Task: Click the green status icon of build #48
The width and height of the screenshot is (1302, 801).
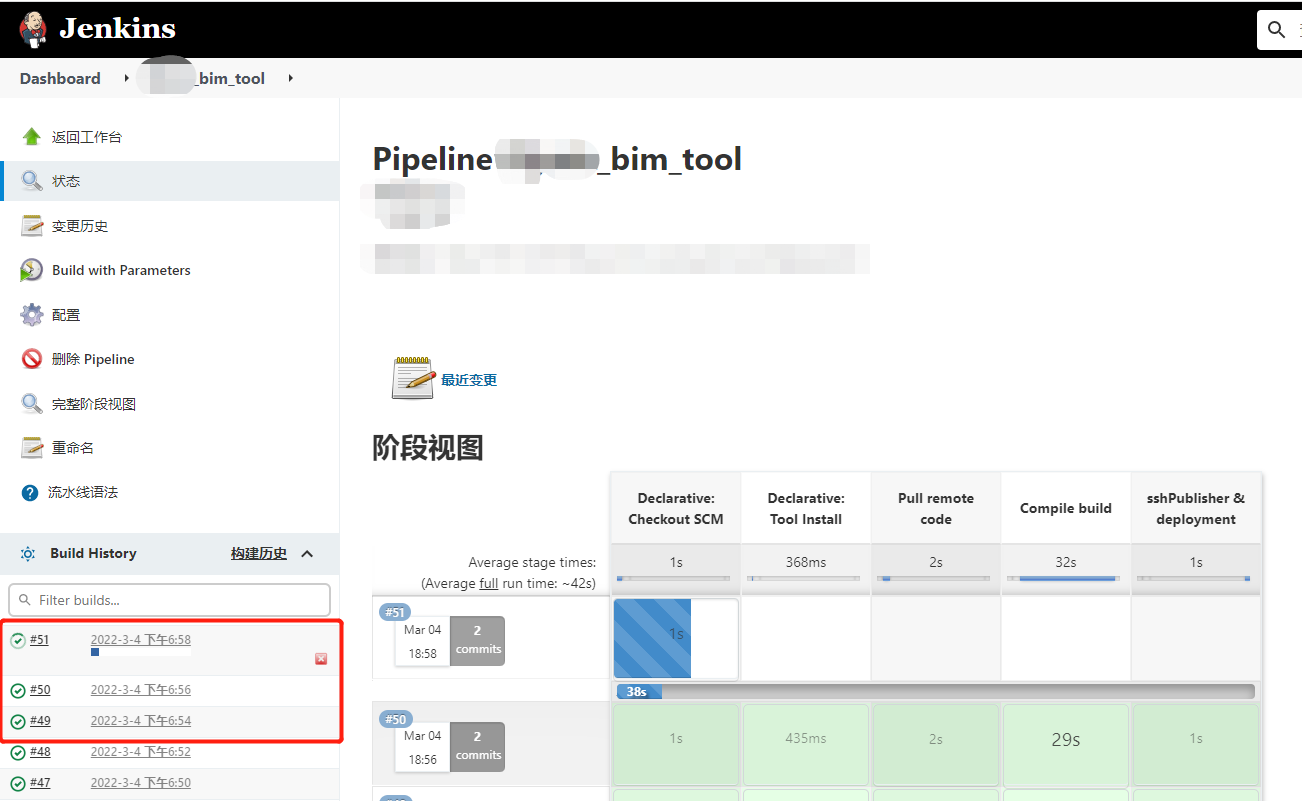Action: pyautogui.click(x=18, y=752)
